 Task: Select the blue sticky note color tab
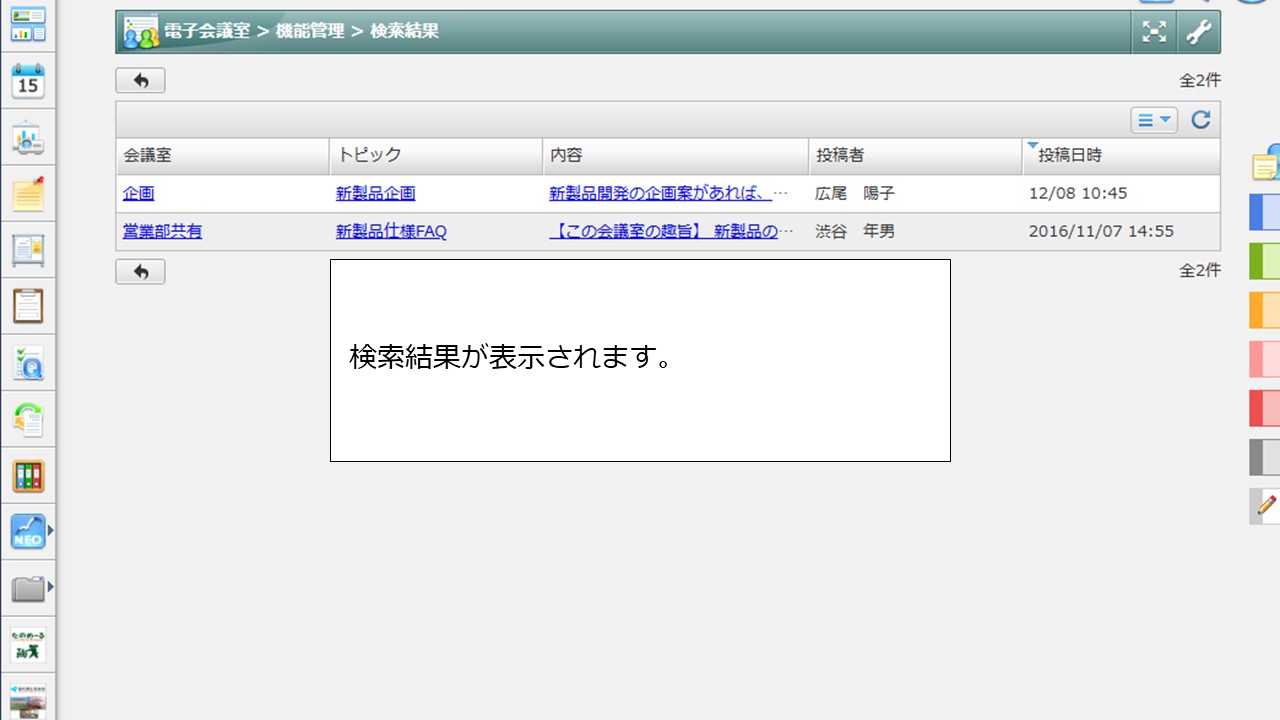pos(1265,212)
